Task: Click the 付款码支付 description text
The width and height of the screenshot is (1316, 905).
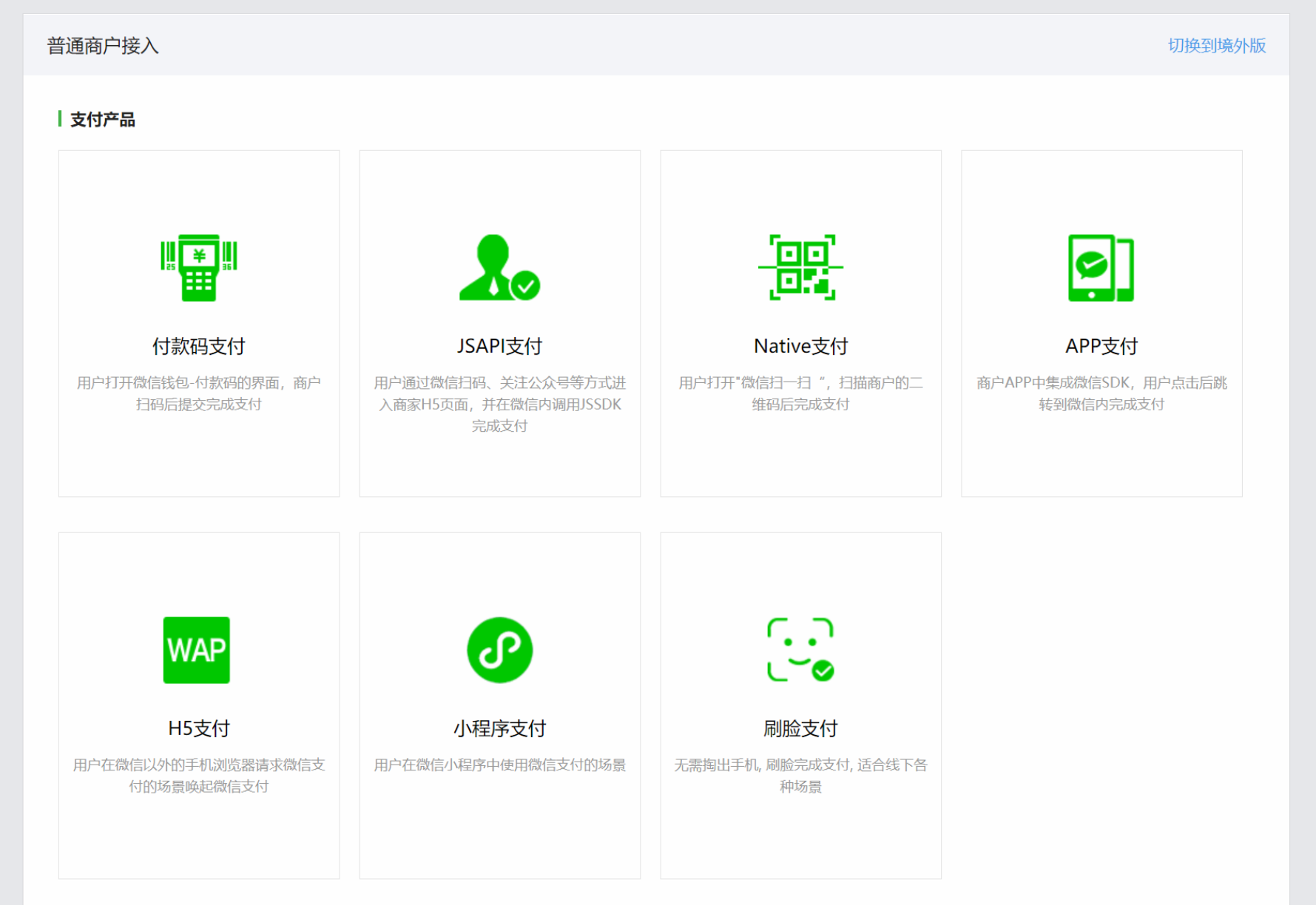Action: (199, 393)
